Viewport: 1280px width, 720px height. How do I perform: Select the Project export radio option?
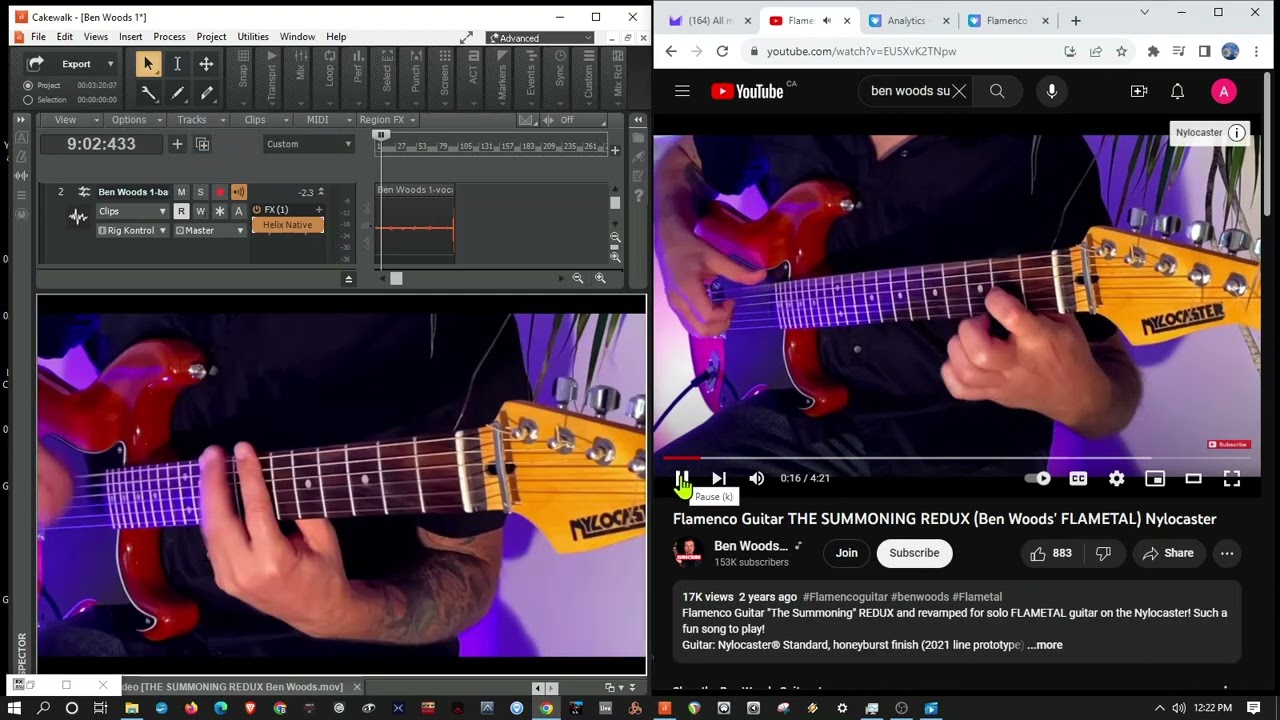coord(28,86)
